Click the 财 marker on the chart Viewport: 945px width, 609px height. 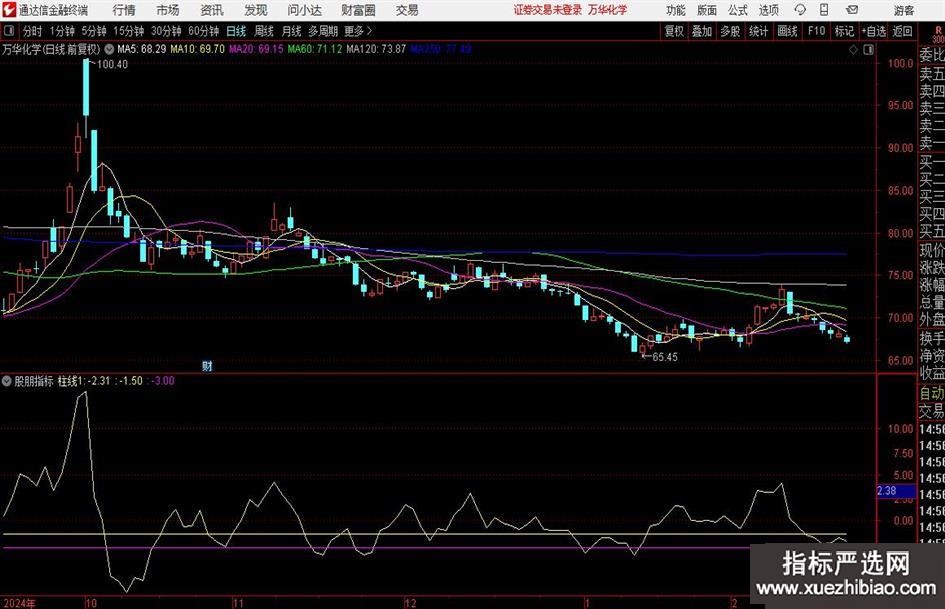pos(207,366)
